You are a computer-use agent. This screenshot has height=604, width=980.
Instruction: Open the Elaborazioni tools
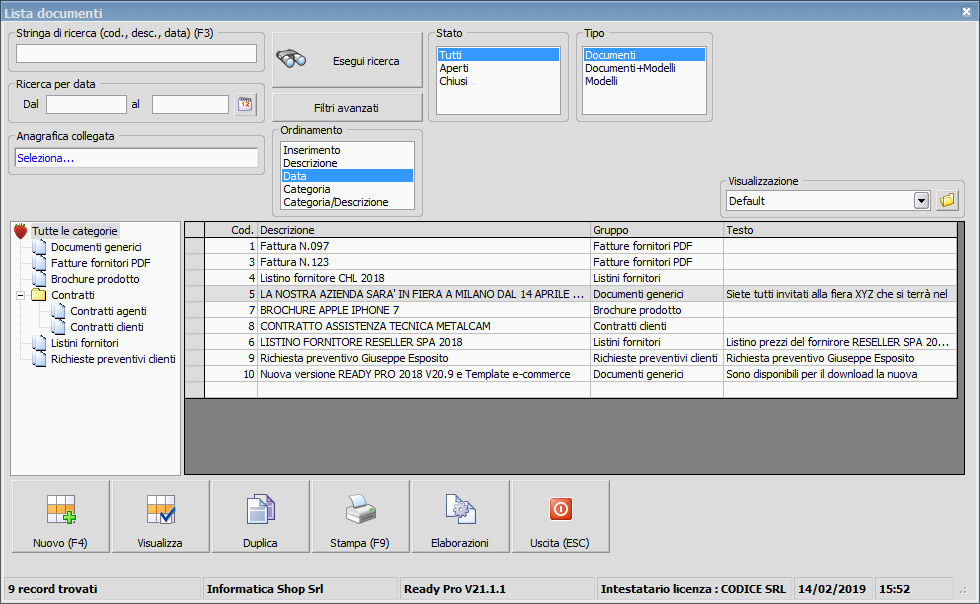click(x=461, y=516)
